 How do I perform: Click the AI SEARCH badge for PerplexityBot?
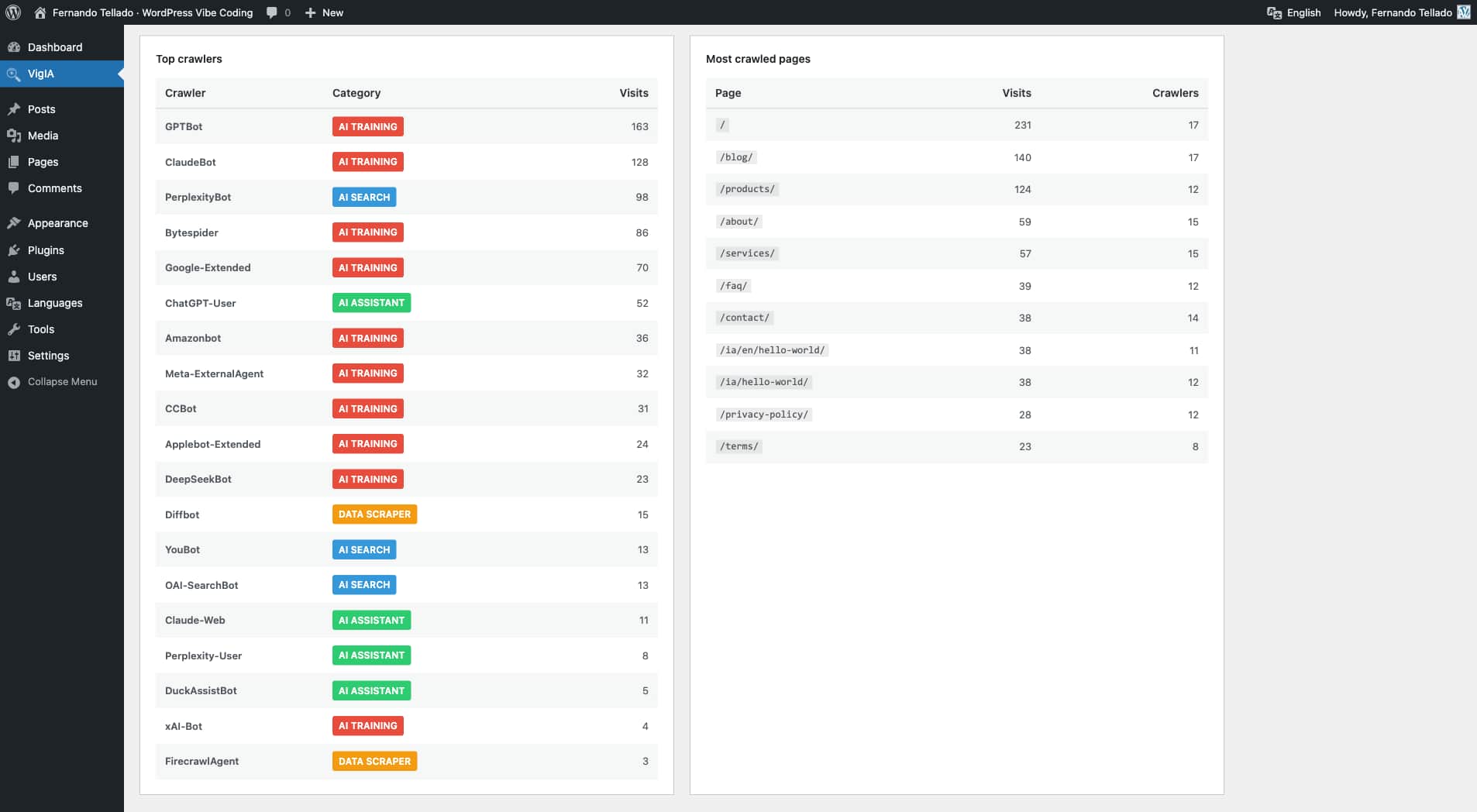[x=364, y=197]
